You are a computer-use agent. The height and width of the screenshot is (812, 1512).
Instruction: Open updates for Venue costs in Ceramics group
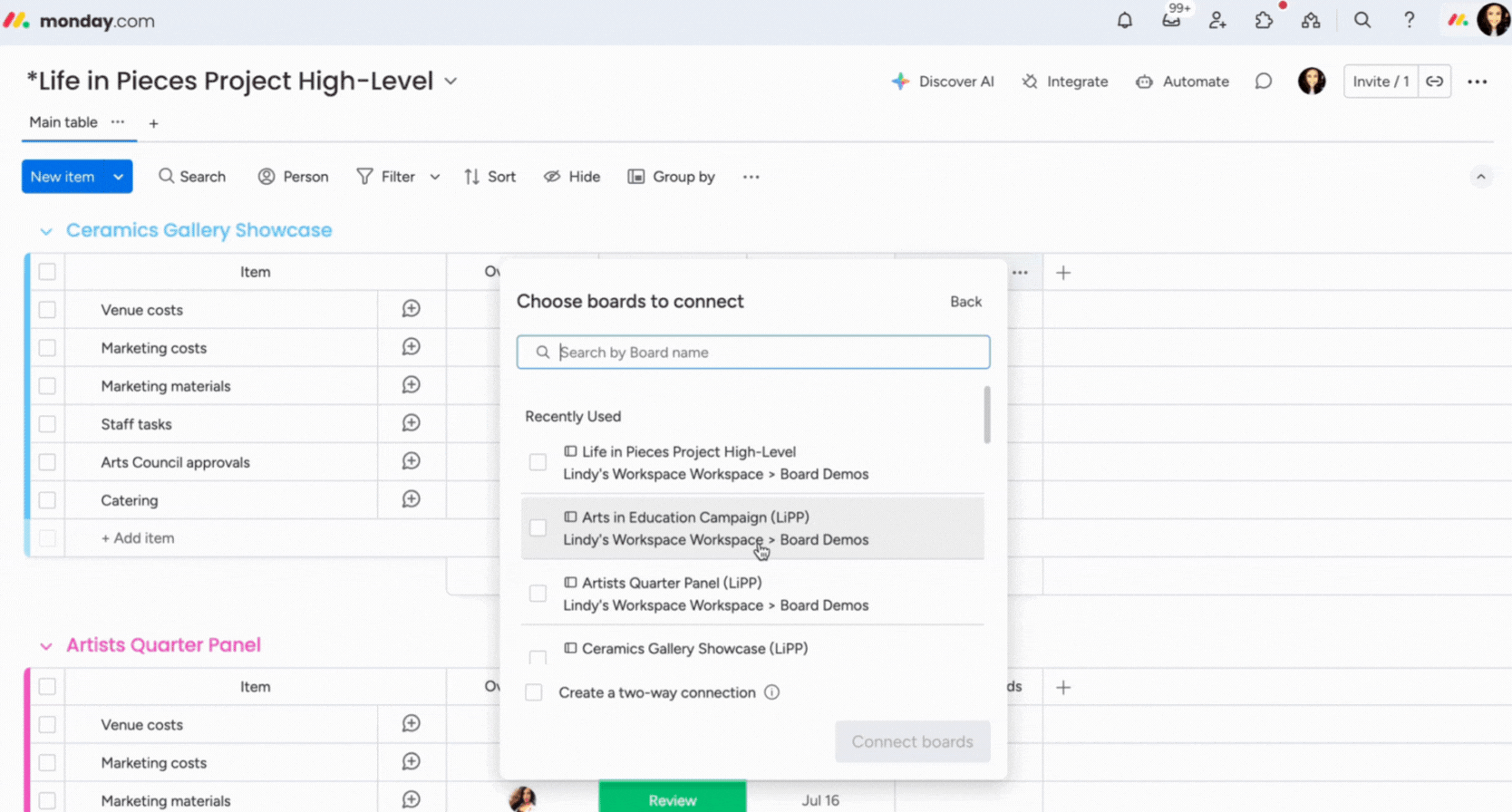coord(411,309)
